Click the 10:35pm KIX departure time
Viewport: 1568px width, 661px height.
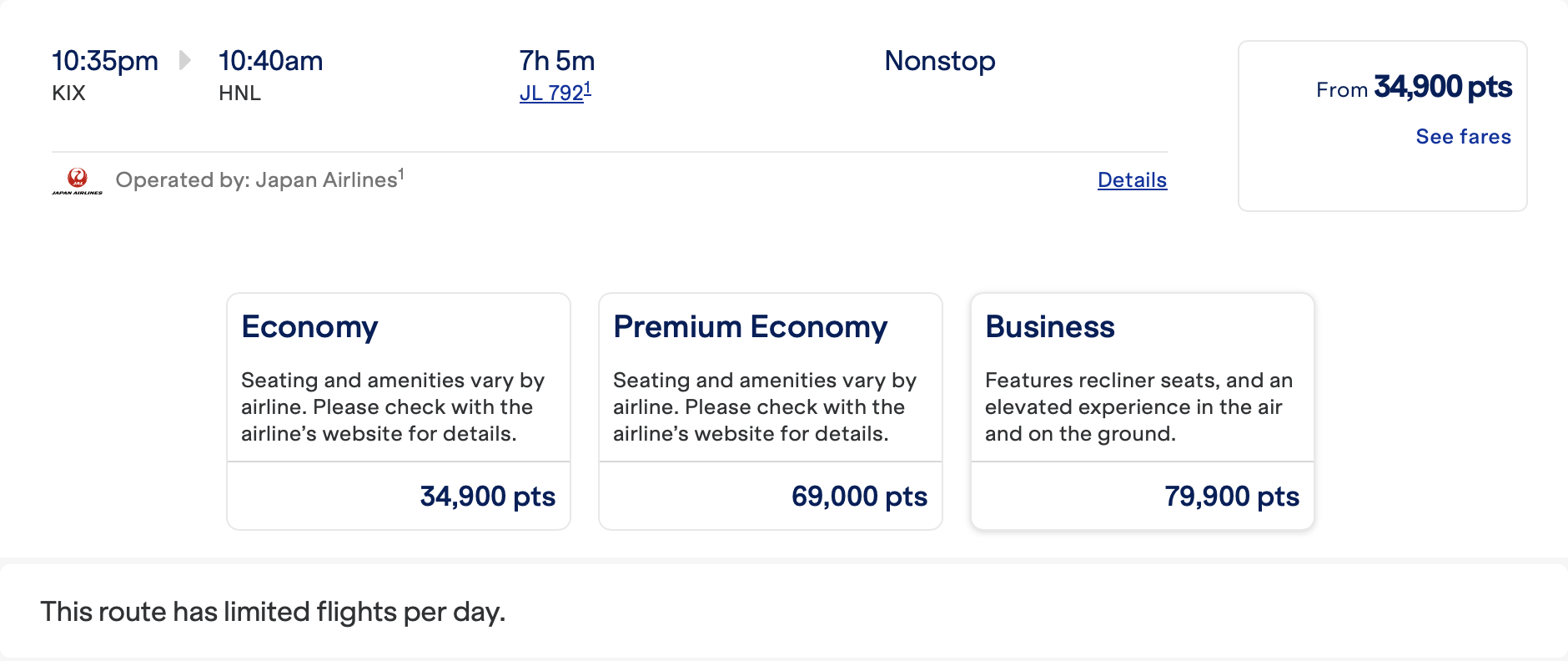click(105, 60)
